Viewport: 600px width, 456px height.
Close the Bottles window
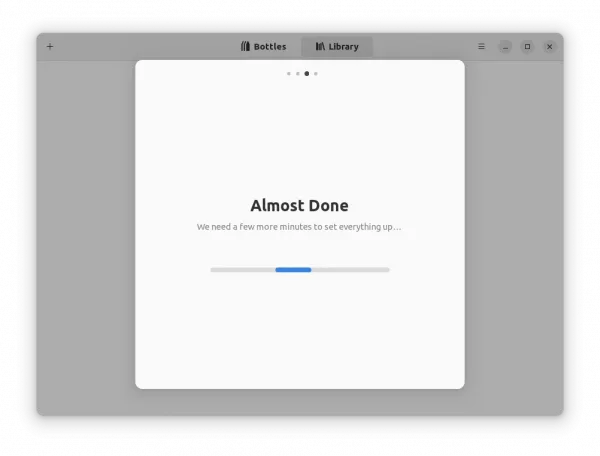coord(549,46)
